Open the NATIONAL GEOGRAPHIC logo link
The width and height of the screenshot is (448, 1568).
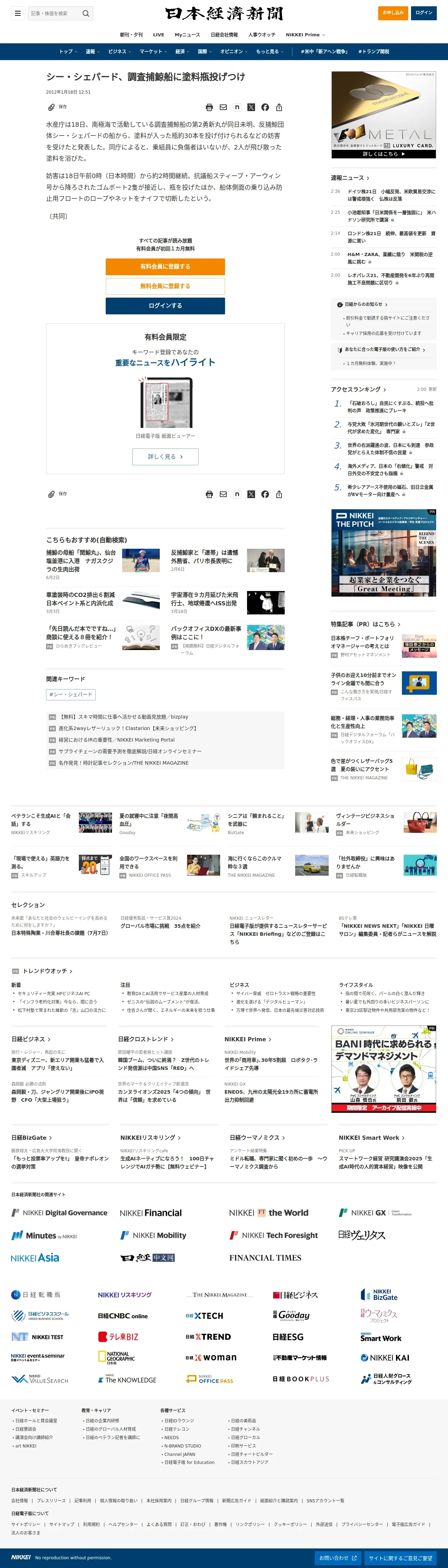116,1357
